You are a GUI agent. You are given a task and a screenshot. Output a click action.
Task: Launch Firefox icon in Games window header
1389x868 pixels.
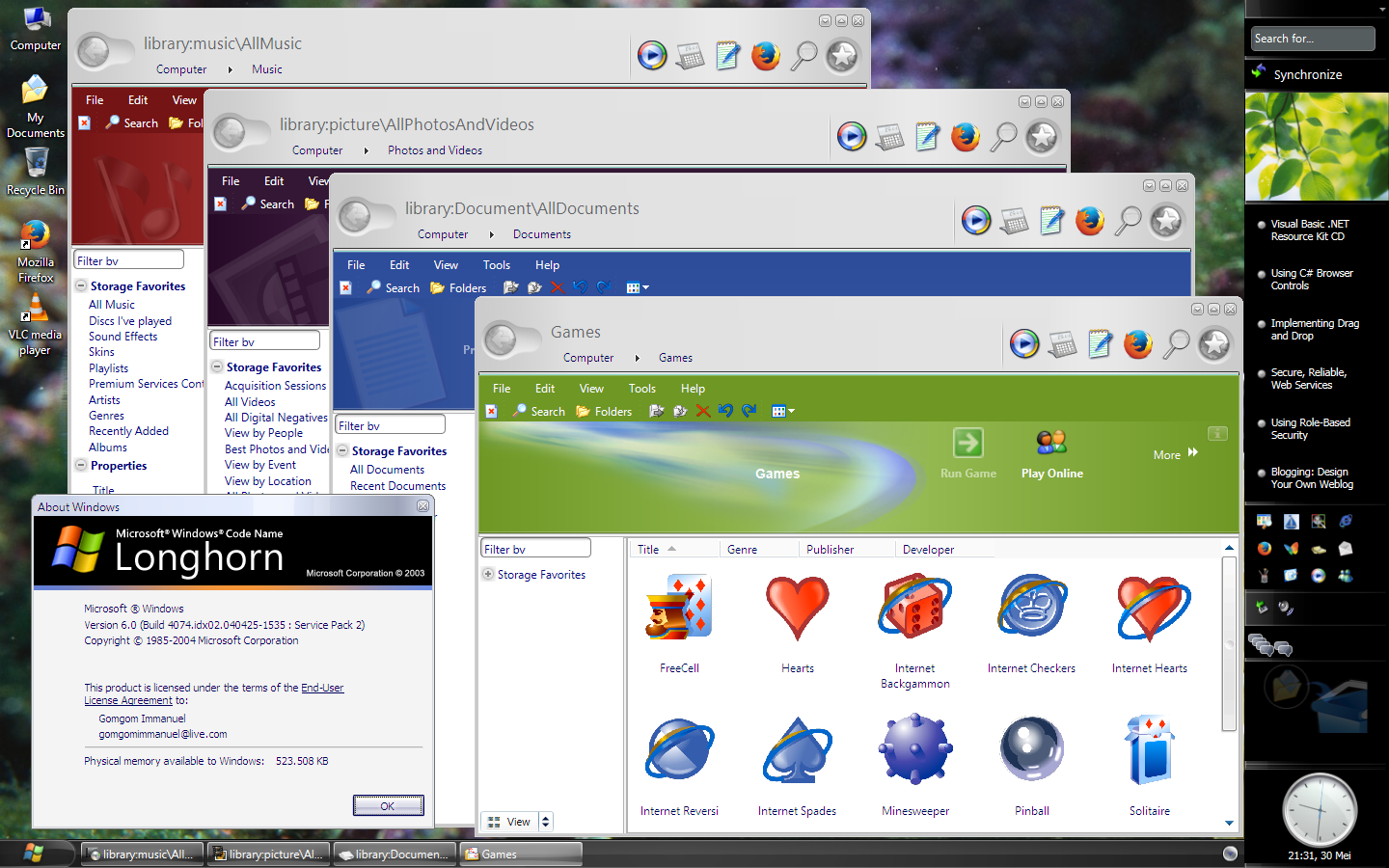point(1138,343)
